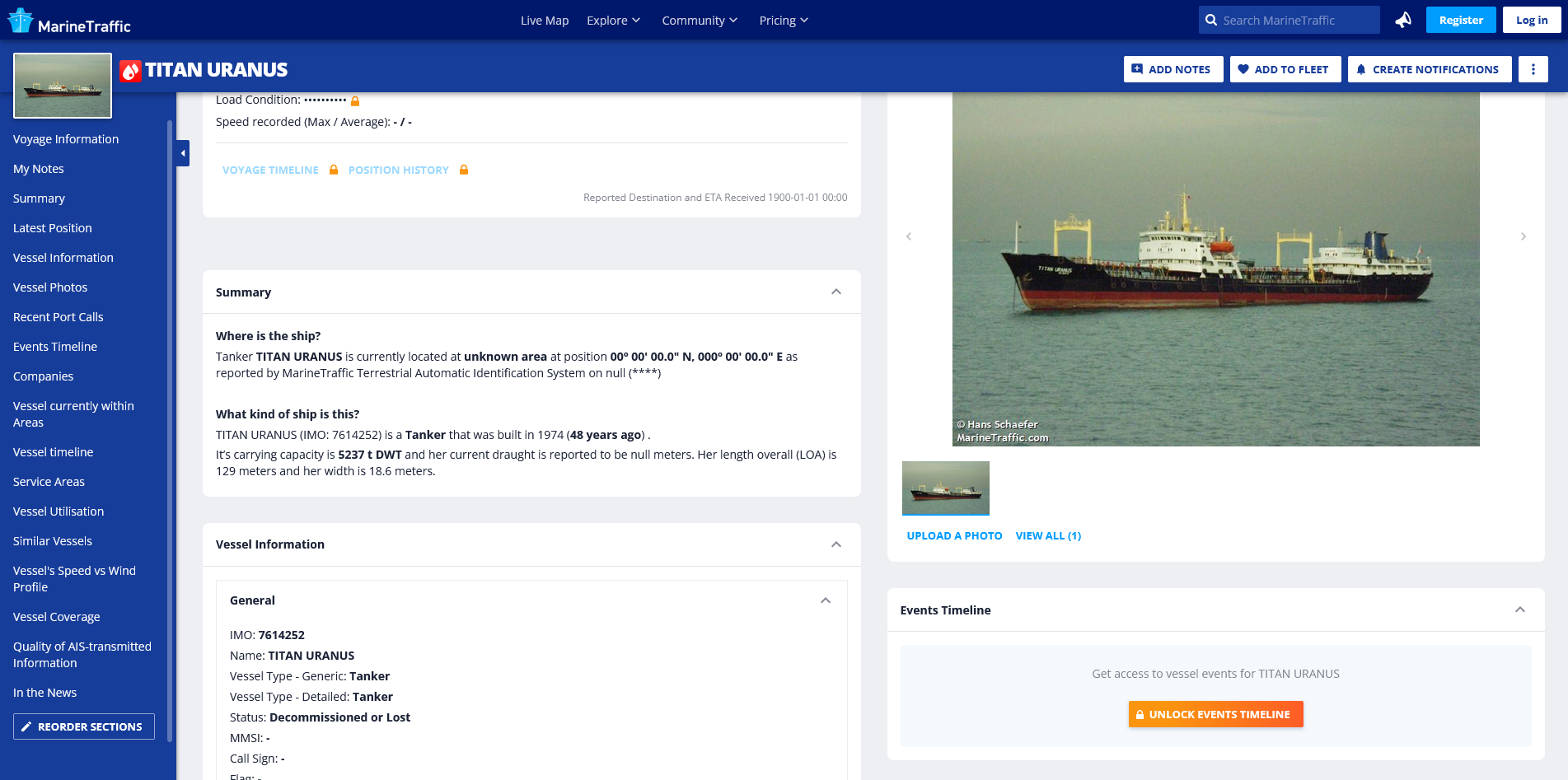This screenshot has width=1568, height=780.
Task: Click IMO value 7614252
Action: (282, 635)
